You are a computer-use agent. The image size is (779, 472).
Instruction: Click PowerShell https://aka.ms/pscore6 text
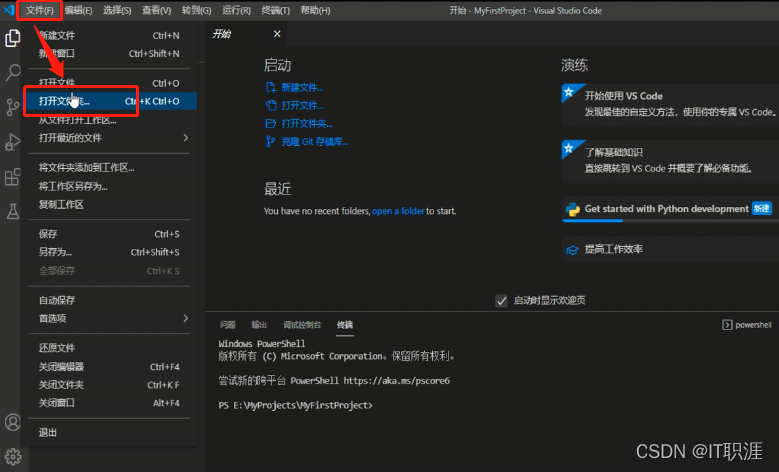click(370, 381)
